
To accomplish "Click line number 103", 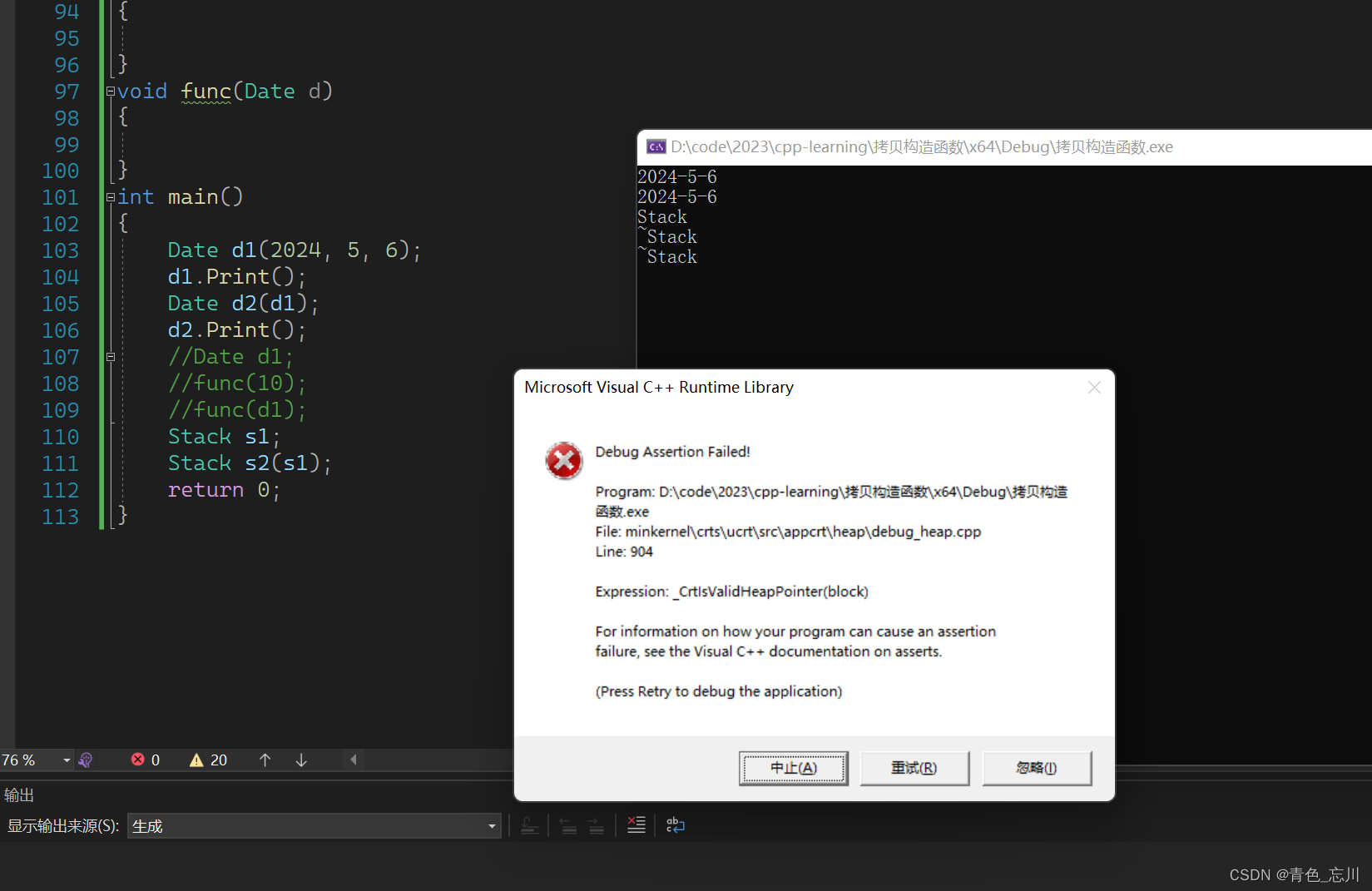I will [x=61, y=250].
